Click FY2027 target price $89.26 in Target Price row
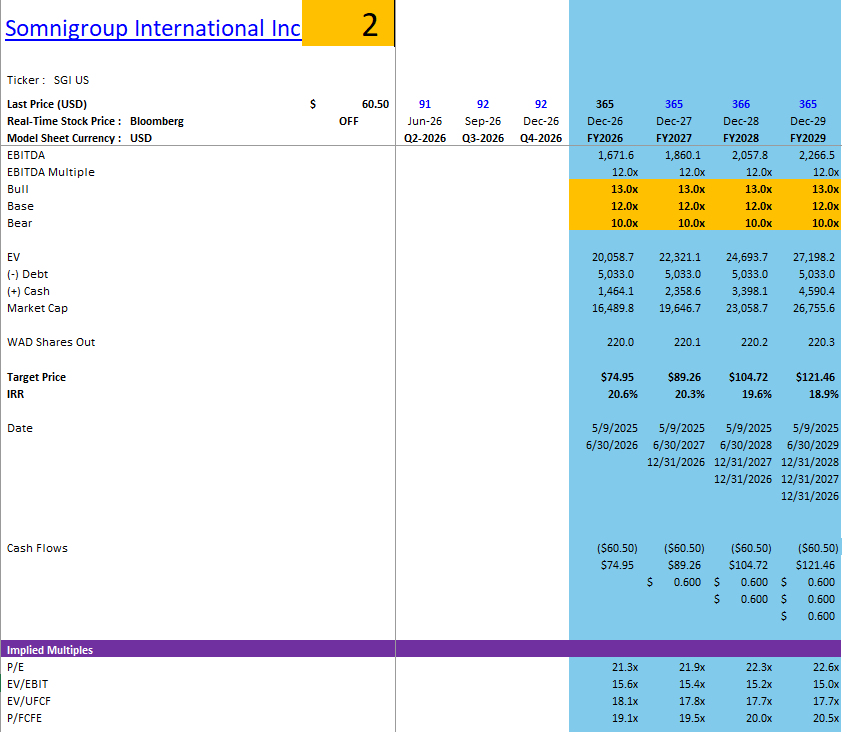Viewport: 842px width, 732px height. pos(684,377)
